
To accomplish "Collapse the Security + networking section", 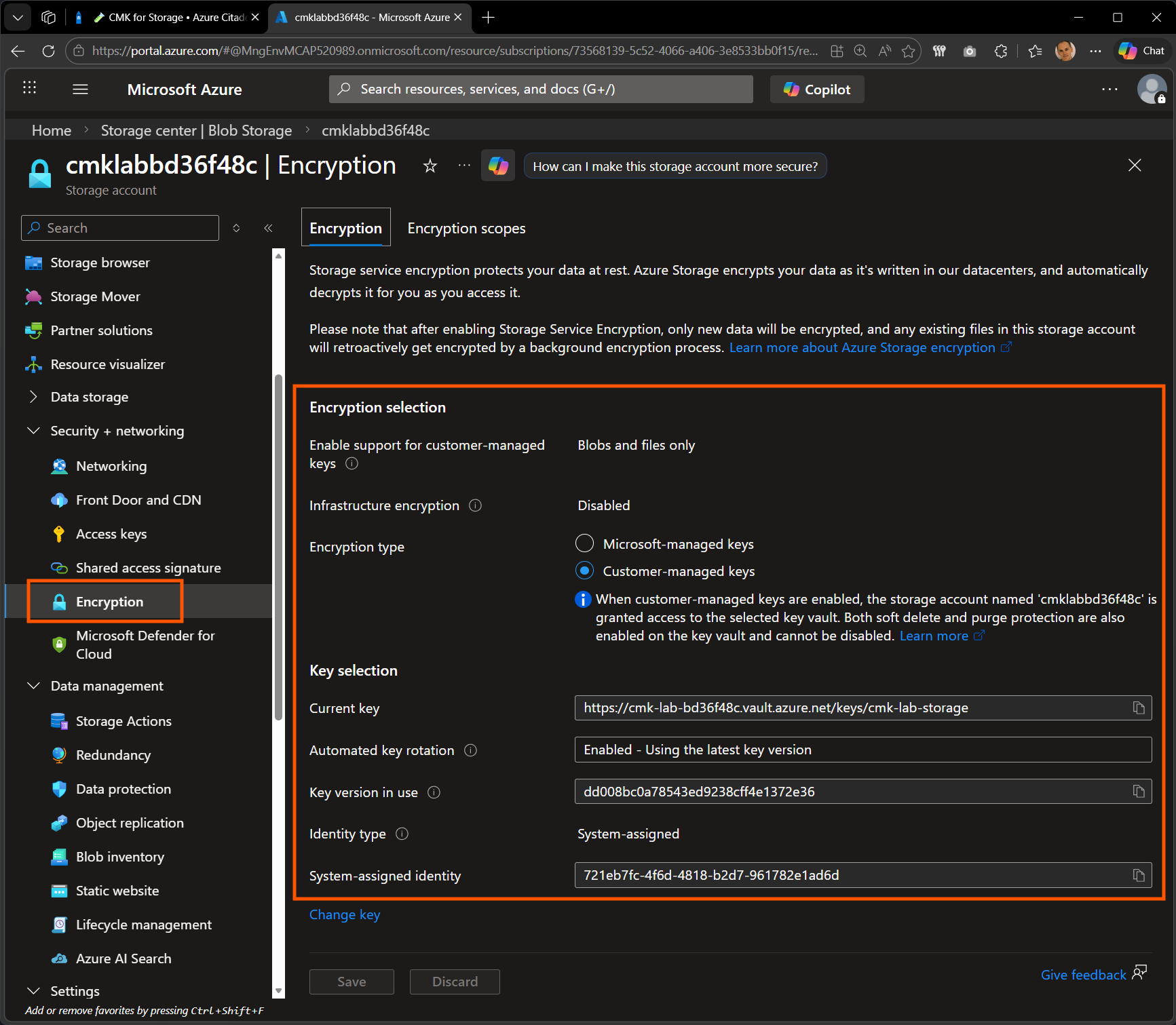I will tap(33, 431).
